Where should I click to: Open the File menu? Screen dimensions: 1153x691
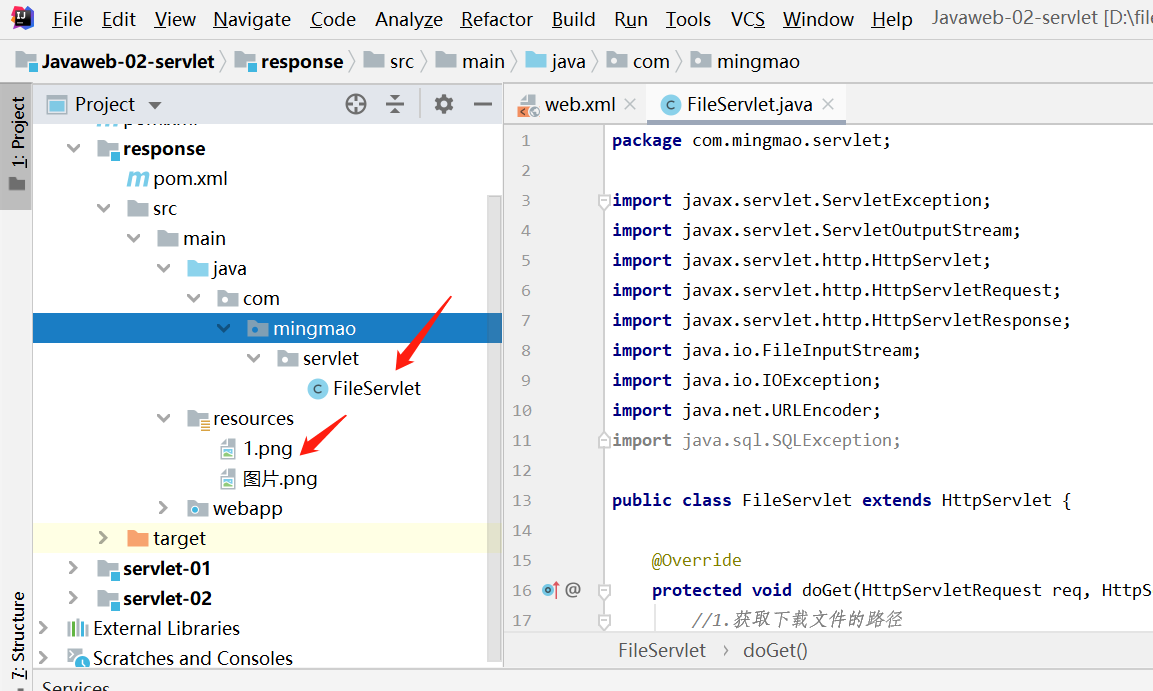[67, 19]
